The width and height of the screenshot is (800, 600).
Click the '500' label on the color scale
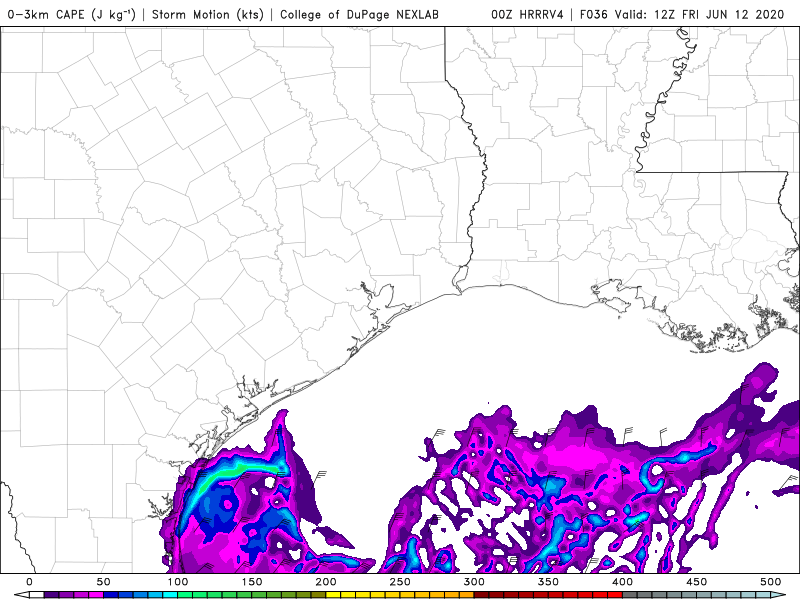(x=770, y=582)
